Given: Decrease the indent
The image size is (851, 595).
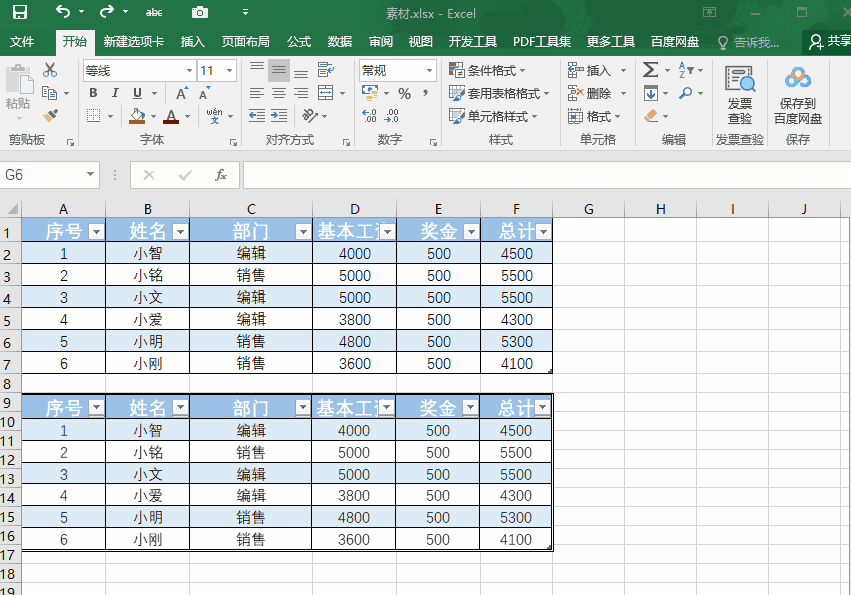Looking at the screenshot, I should pyautogui.click(x=257, y=116).
